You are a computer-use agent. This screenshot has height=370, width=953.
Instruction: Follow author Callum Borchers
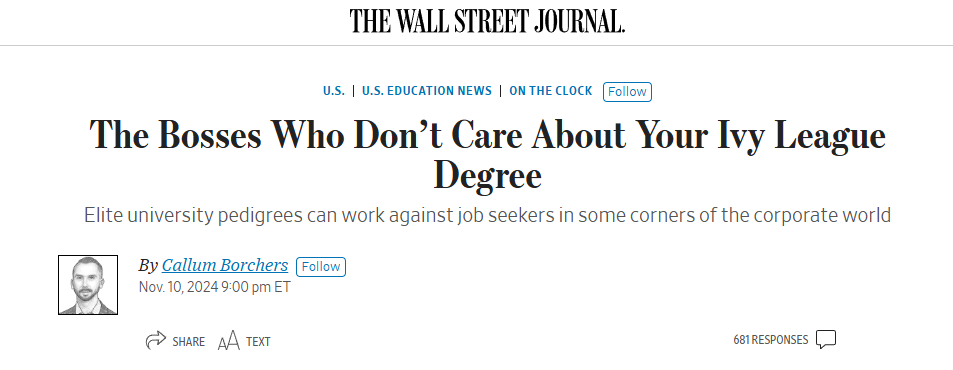(x=321, y=267)
